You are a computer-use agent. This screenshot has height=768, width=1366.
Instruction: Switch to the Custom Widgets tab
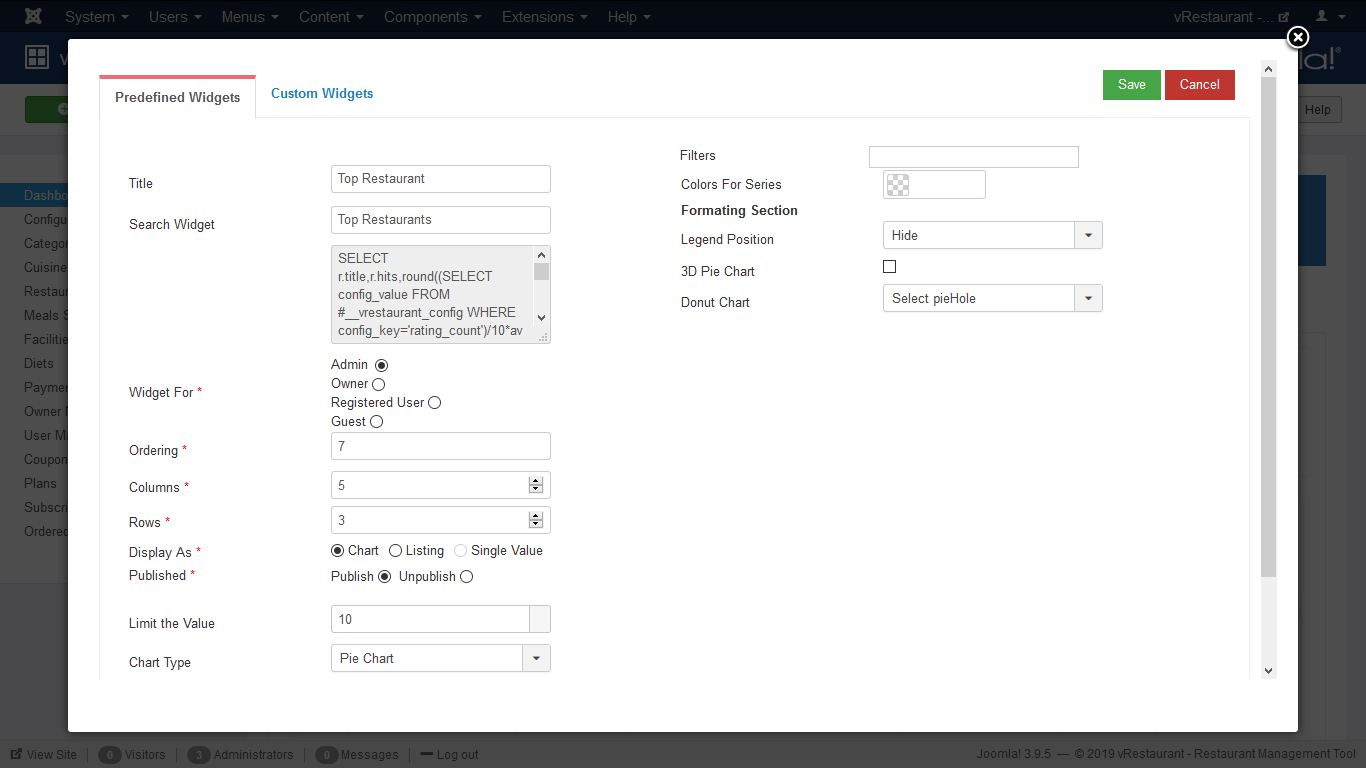322,94
